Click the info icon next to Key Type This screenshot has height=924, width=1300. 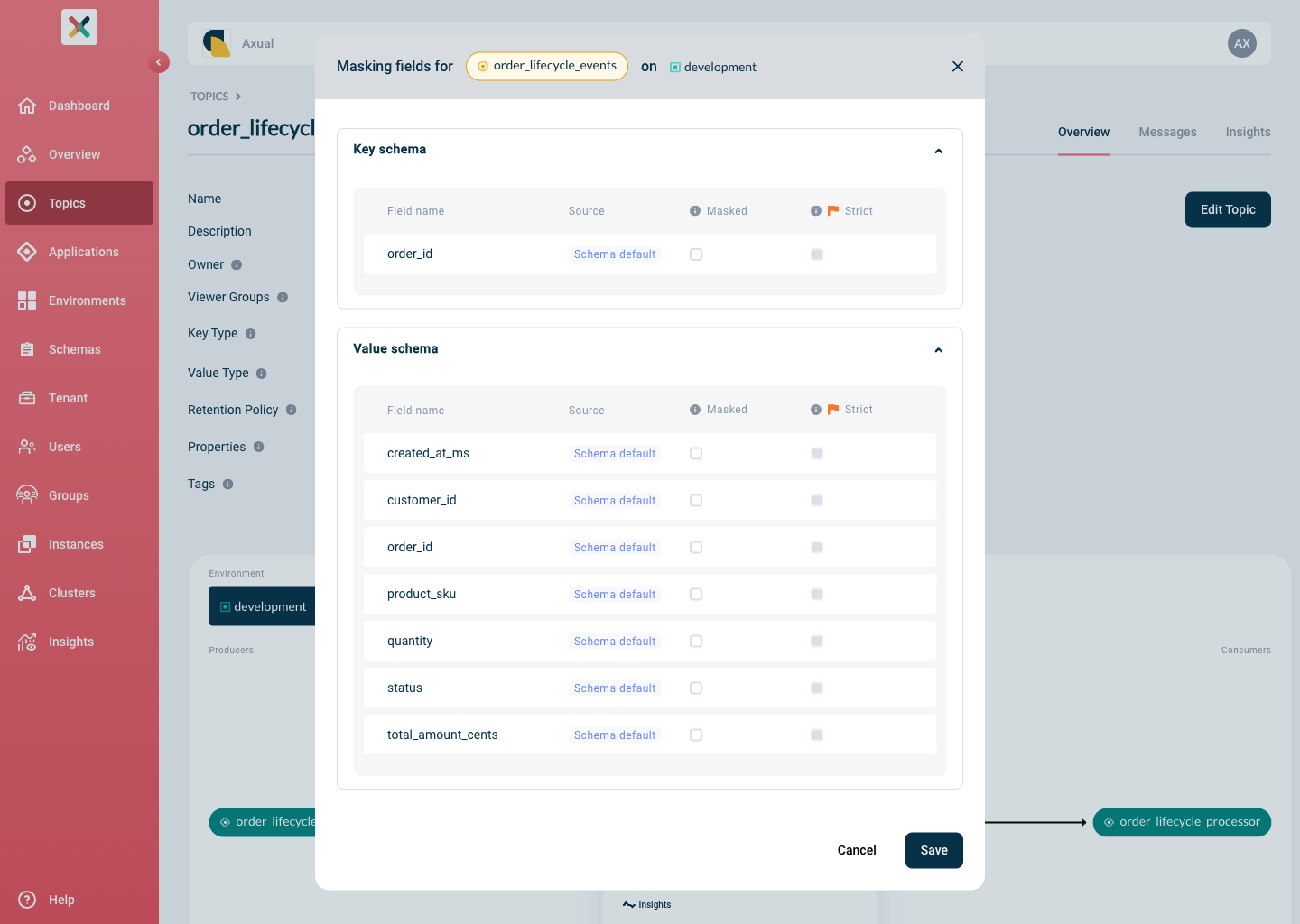[x=251, y=334]
